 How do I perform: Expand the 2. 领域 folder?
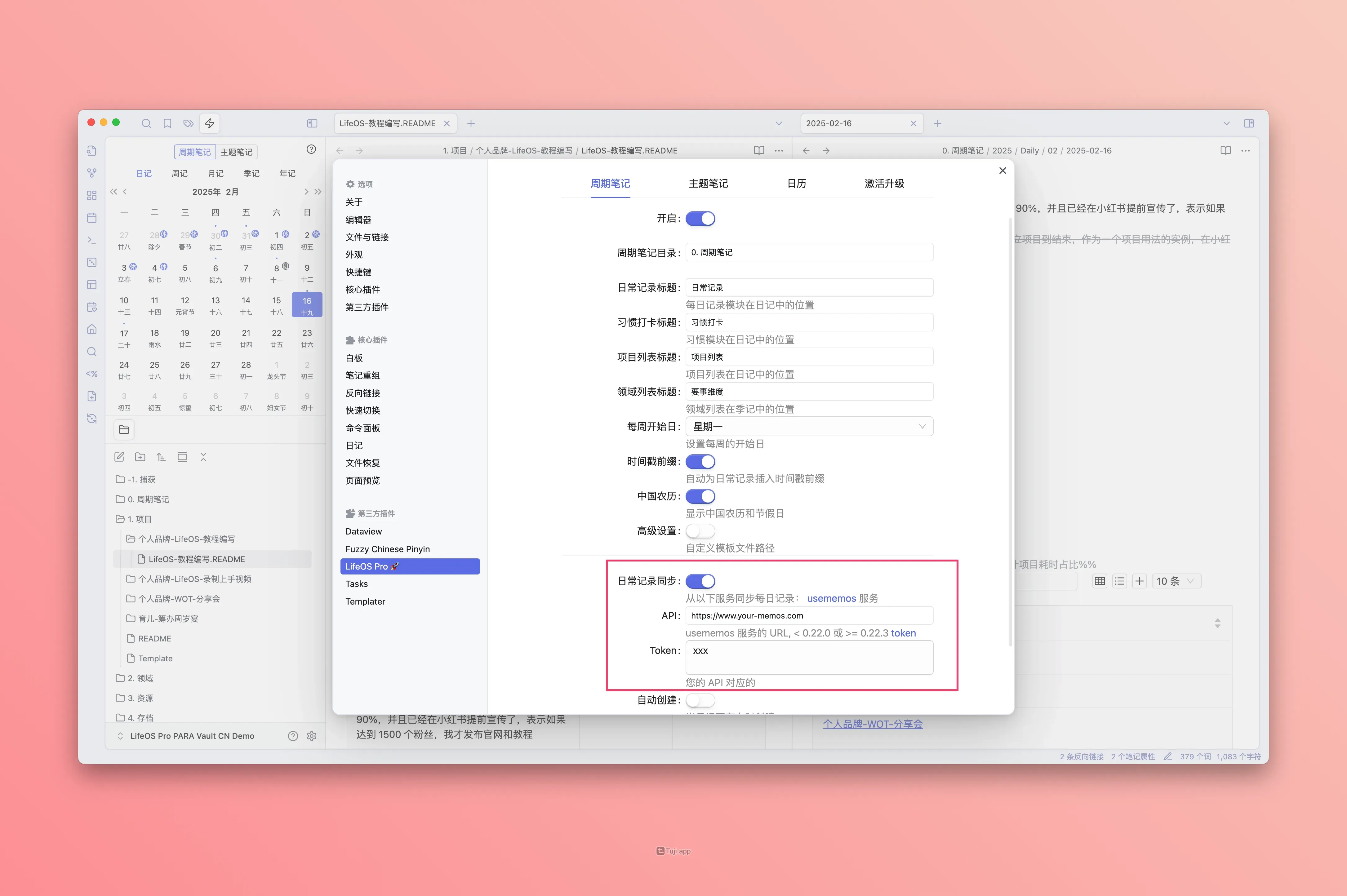(x=140, y=678)
